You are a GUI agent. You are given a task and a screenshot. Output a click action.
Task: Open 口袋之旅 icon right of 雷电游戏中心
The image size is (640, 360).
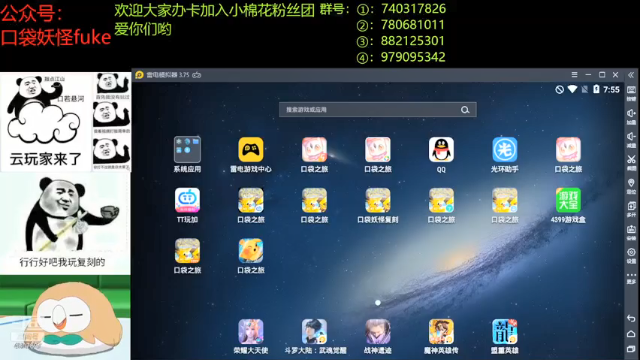314,150
